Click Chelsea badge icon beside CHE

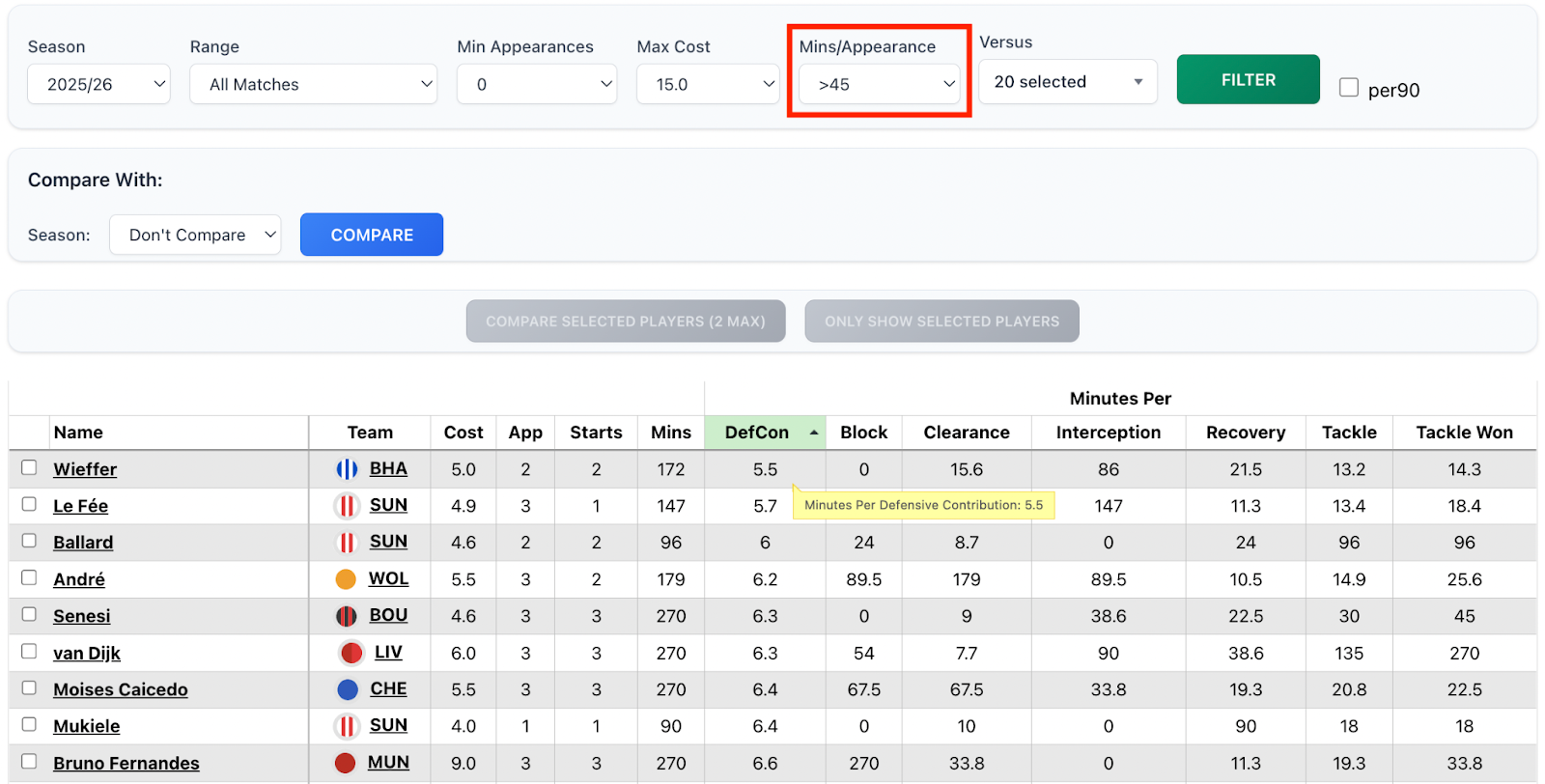(348, 689)
